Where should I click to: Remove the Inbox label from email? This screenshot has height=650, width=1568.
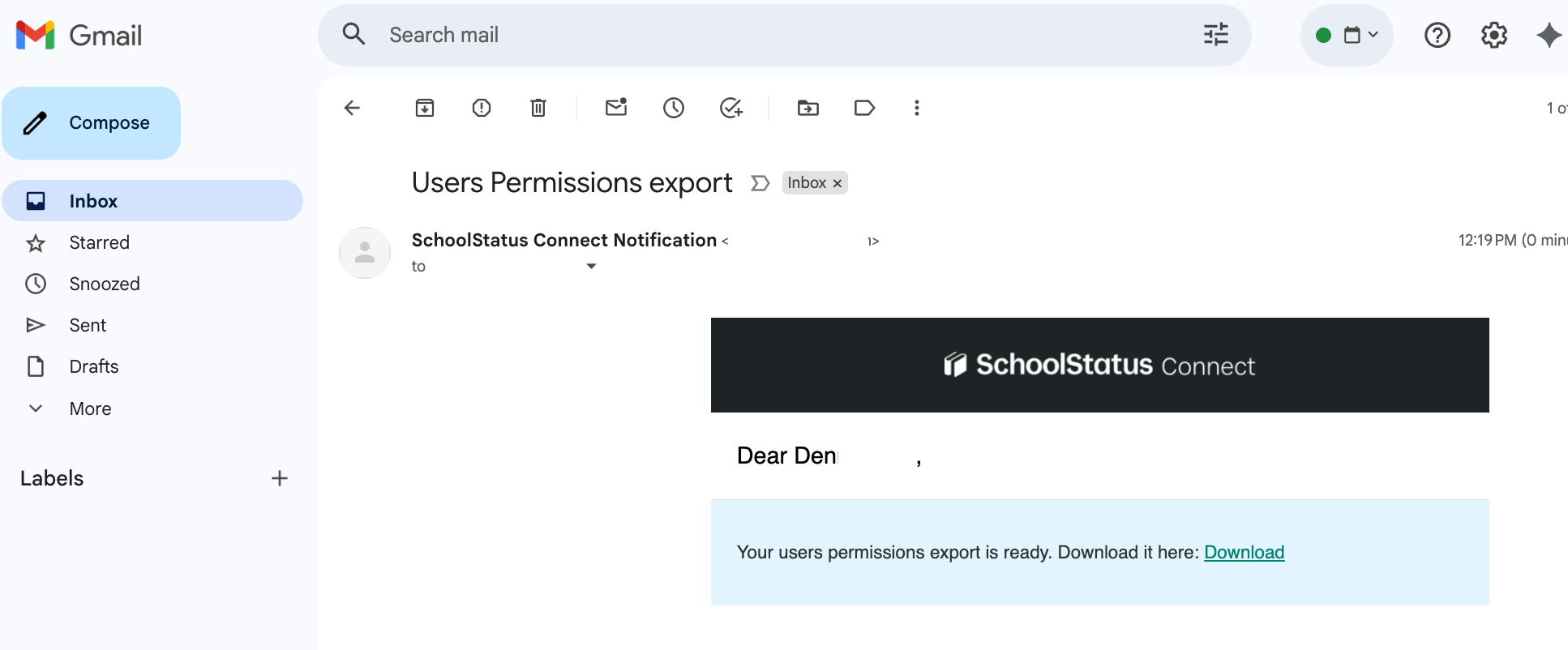[838, 184]
